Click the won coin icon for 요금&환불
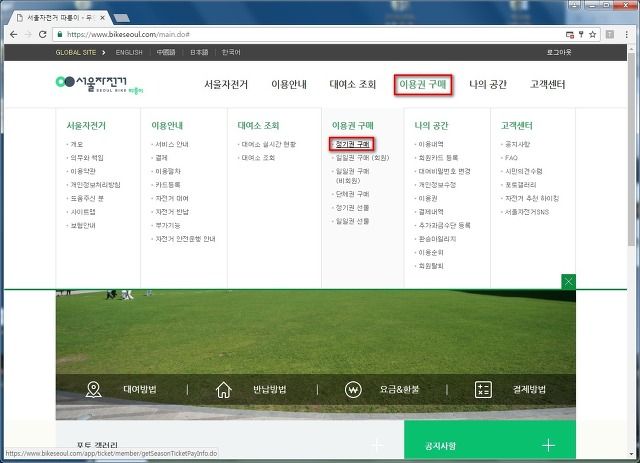 coord(353,390)
